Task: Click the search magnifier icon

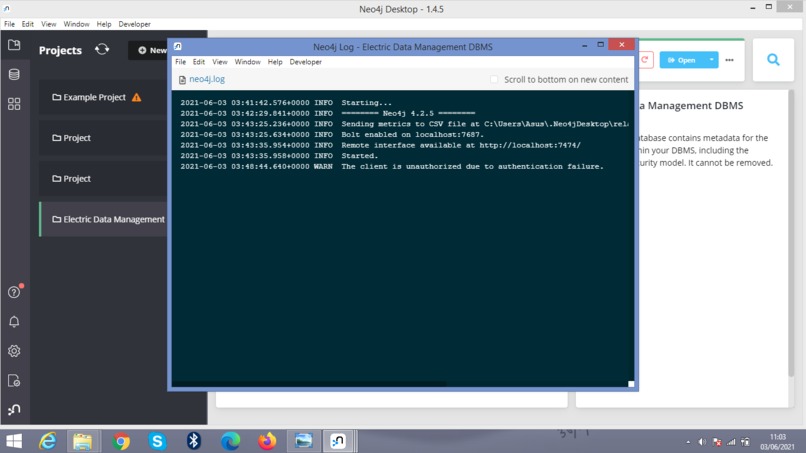Action: coord(773,60)
